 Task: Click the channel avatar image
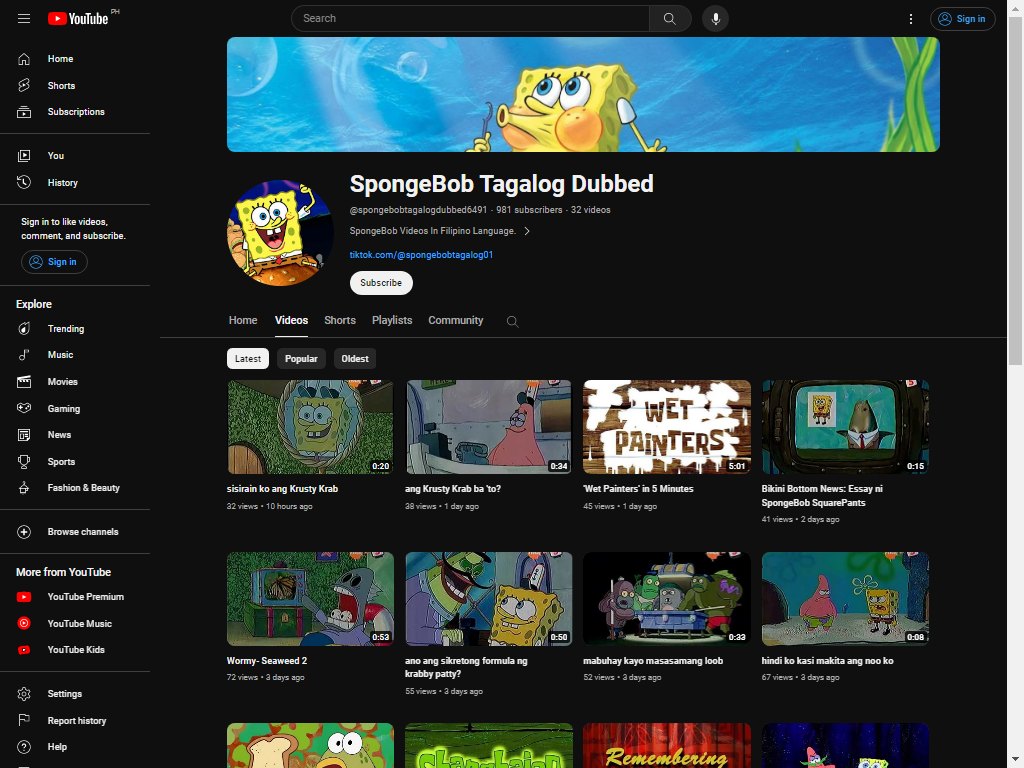[280, 233]
